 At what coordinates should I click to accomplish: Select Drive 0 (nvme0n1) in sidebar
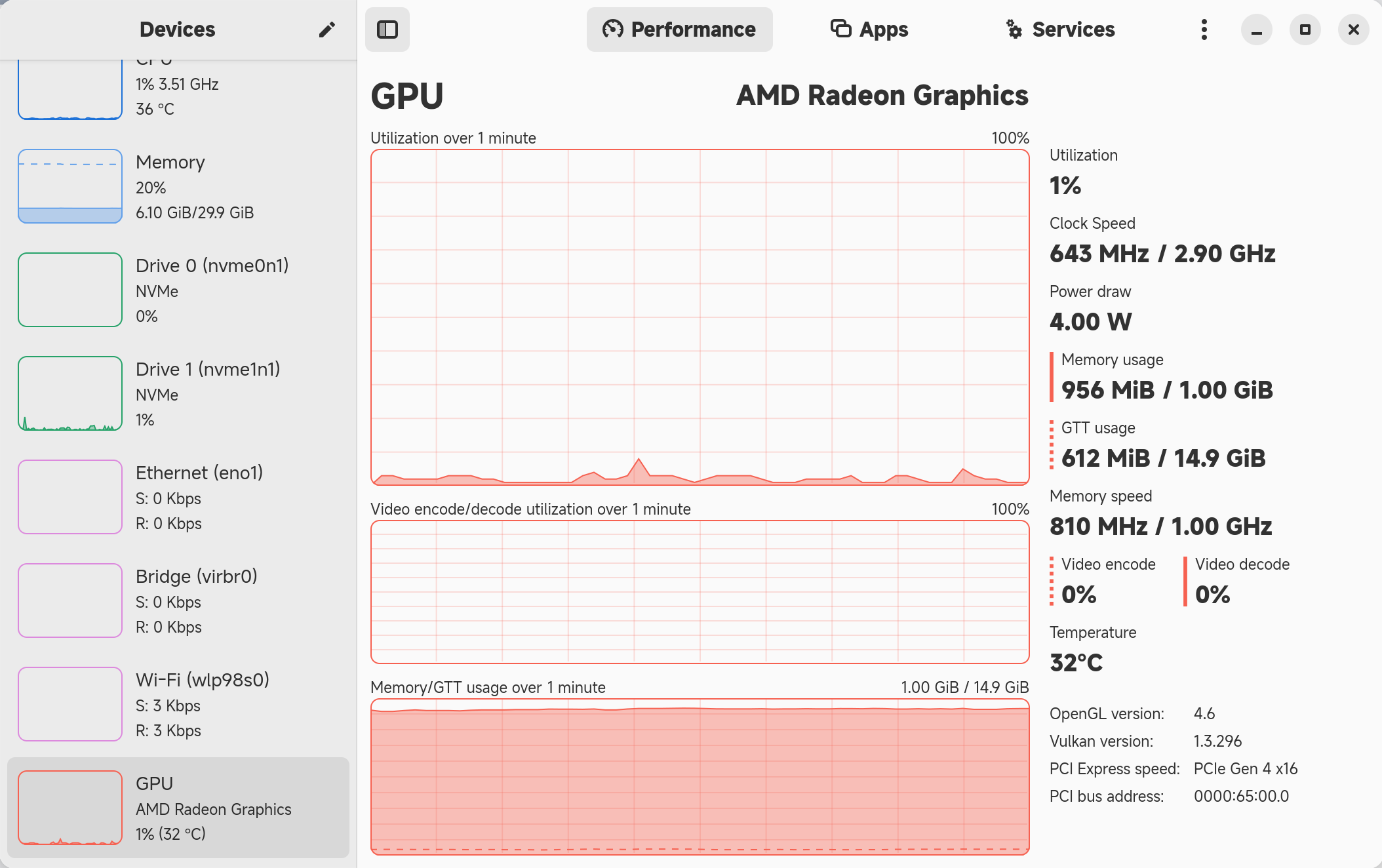point(178,290)
